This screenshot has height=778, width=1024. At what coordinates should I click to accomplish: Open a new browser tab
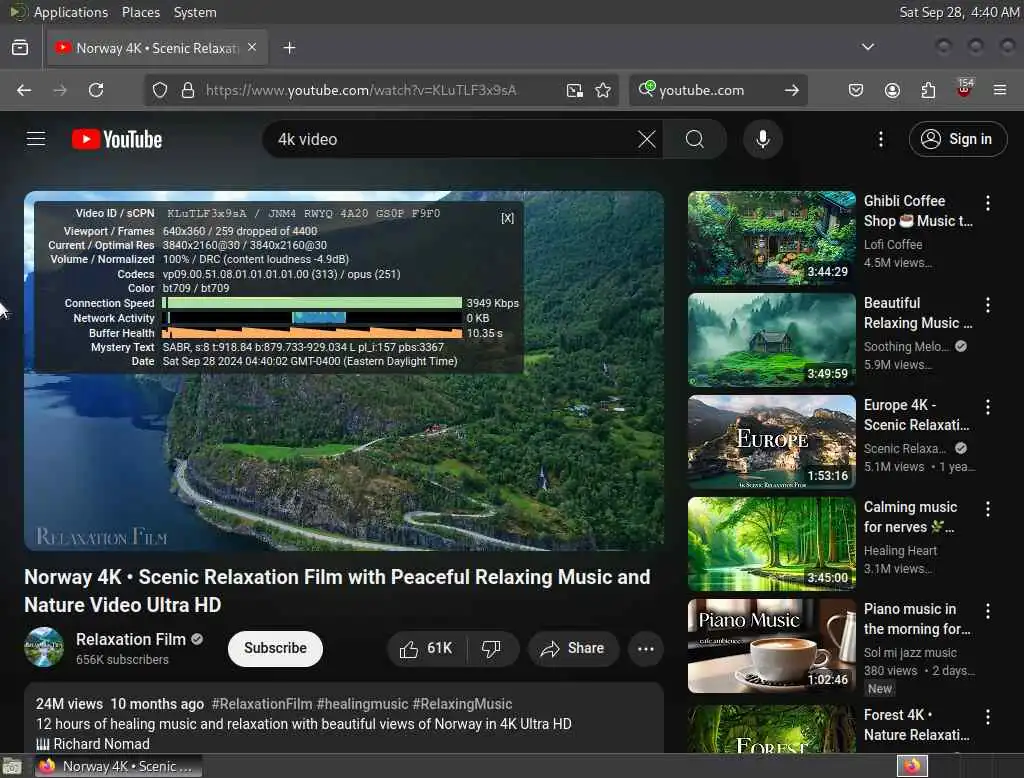[x=289, y=48]
